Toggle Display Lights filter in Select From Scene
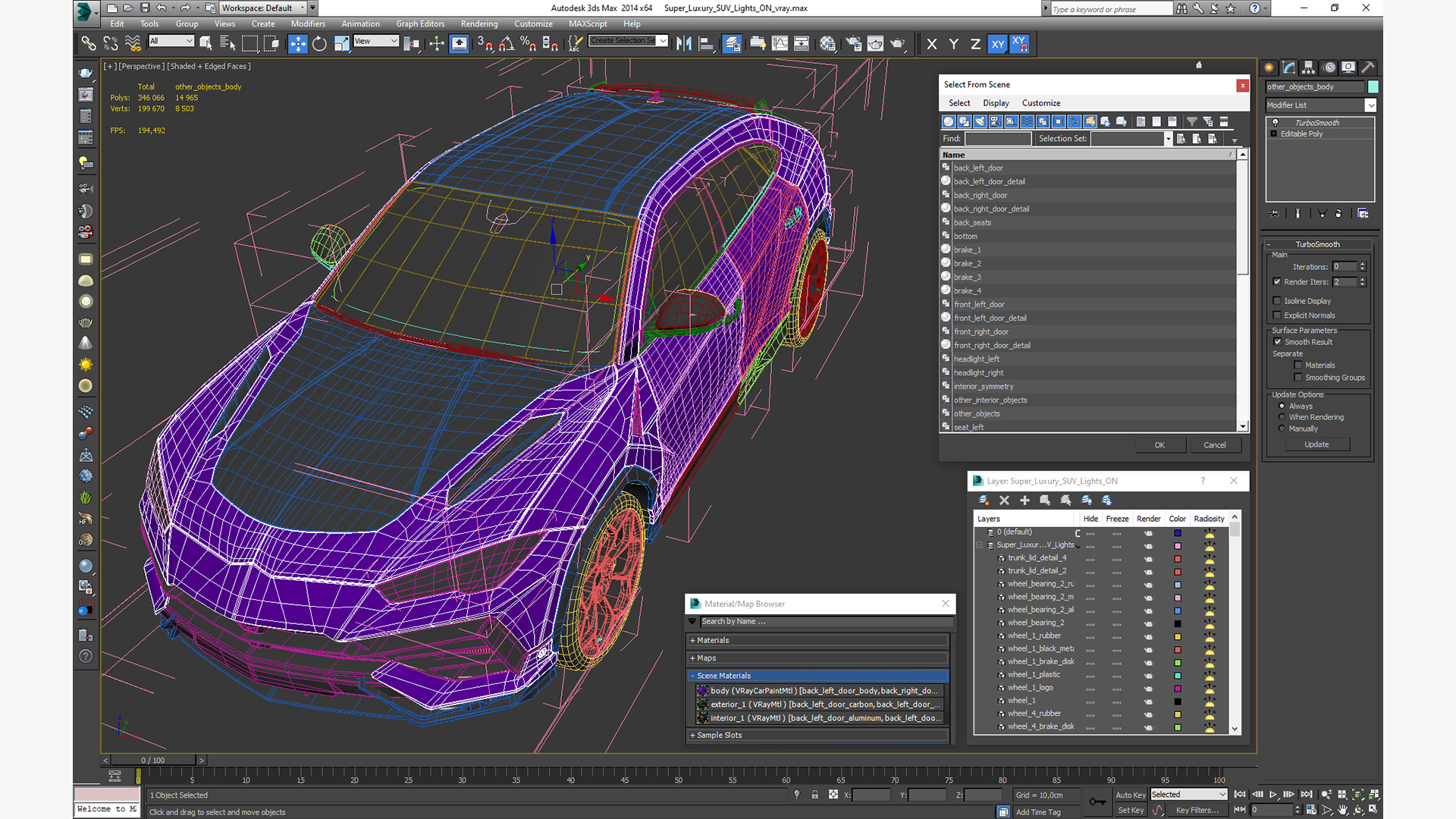The height and width of the screenshot is (819, 1456). point(980,121)
